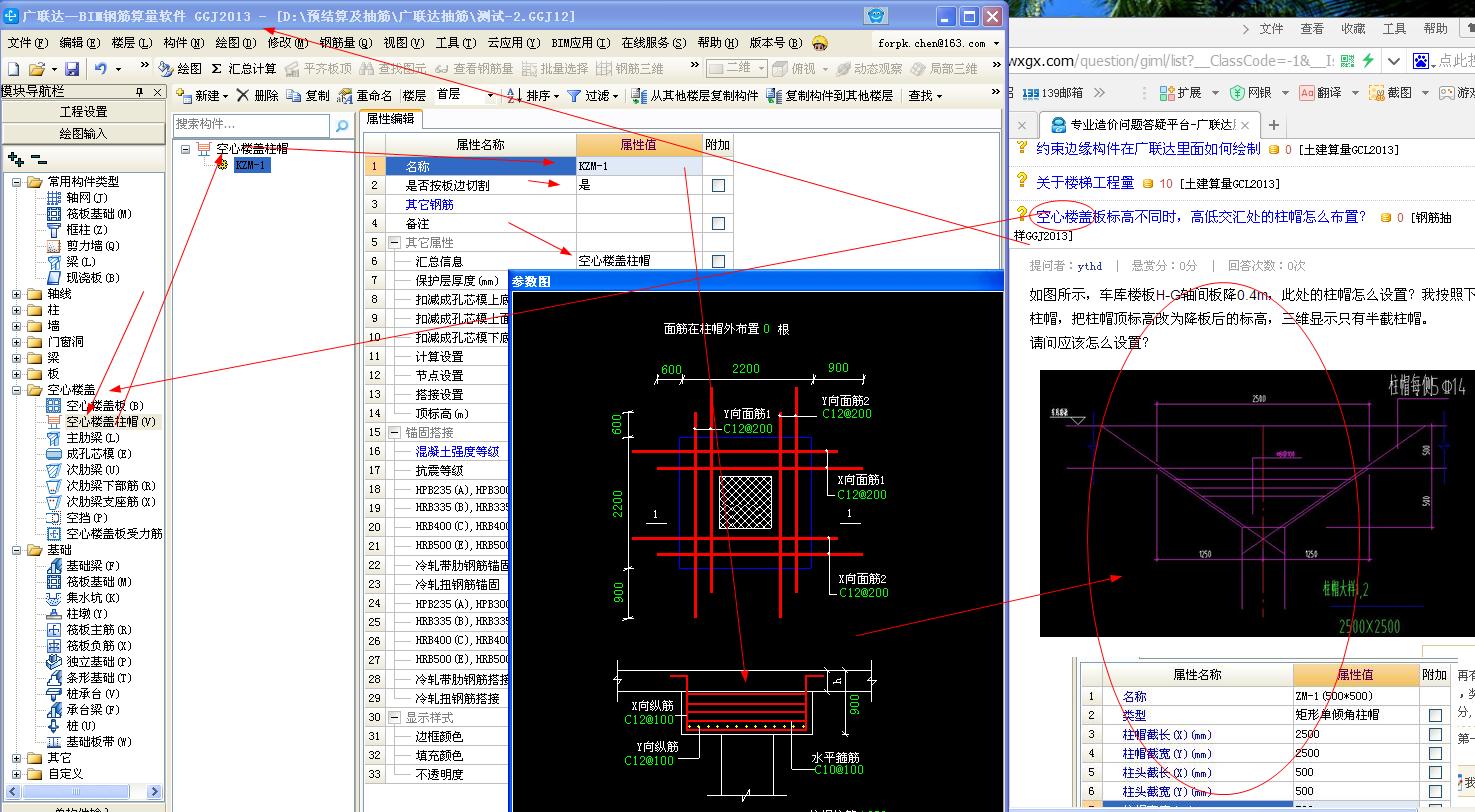
Task: Open 过滤 filter dropdown
Action: (x=592, y=96)
